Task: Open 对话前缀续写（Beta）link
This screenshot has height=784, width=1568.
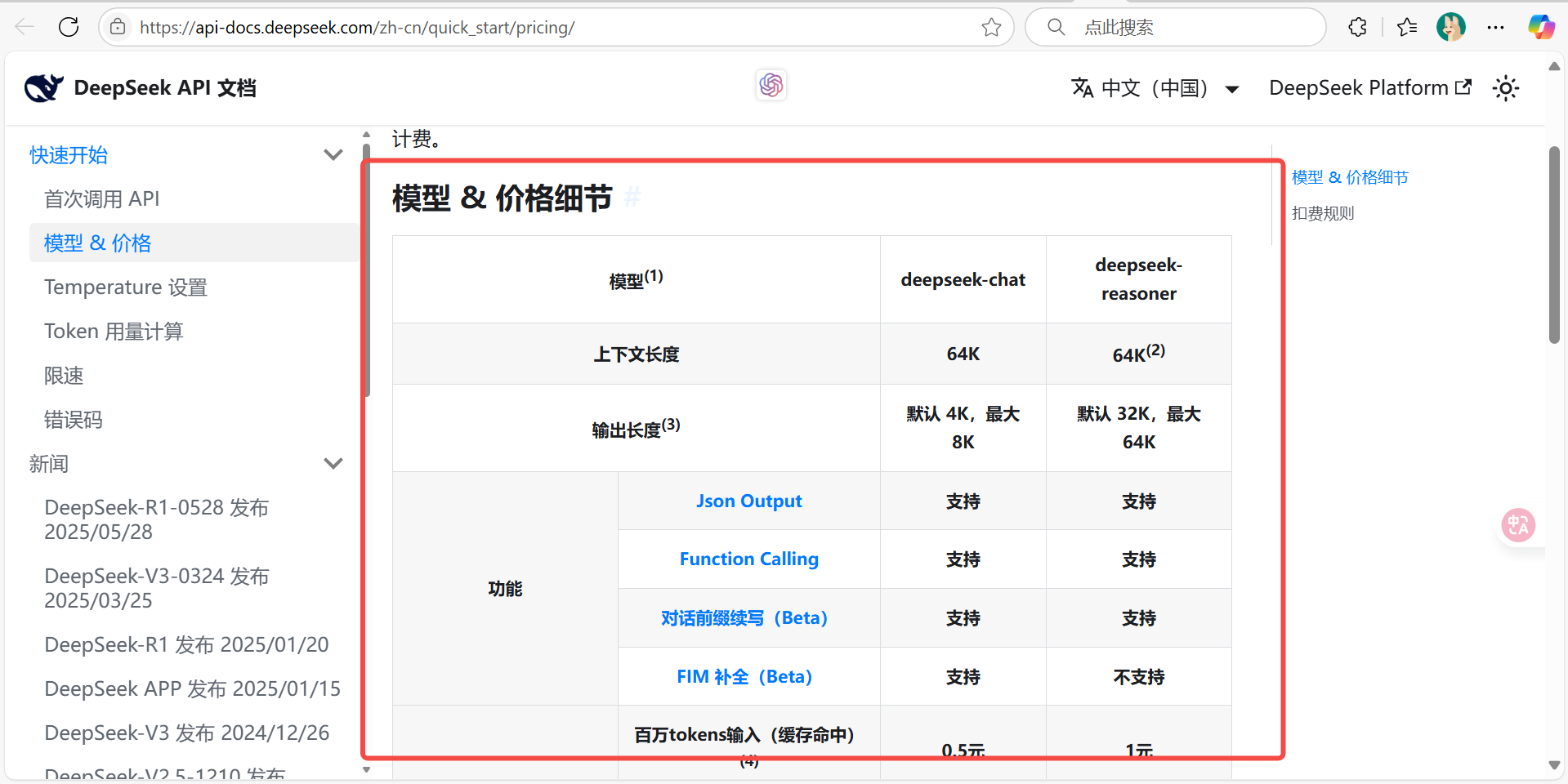Action: click(744, 617)
